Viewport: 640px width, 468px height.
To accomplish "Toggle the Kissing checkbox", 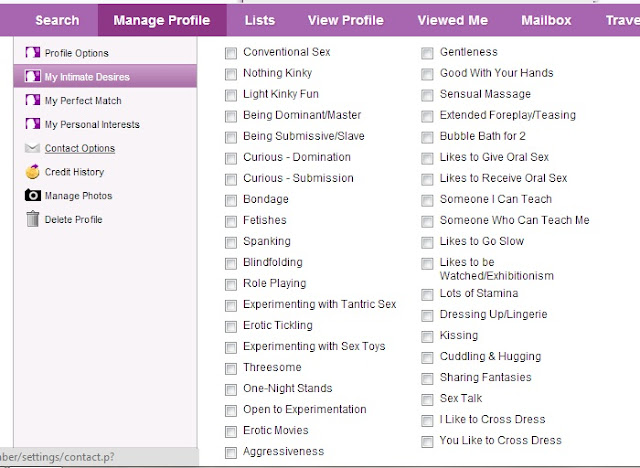I will [x=428, y=336].
